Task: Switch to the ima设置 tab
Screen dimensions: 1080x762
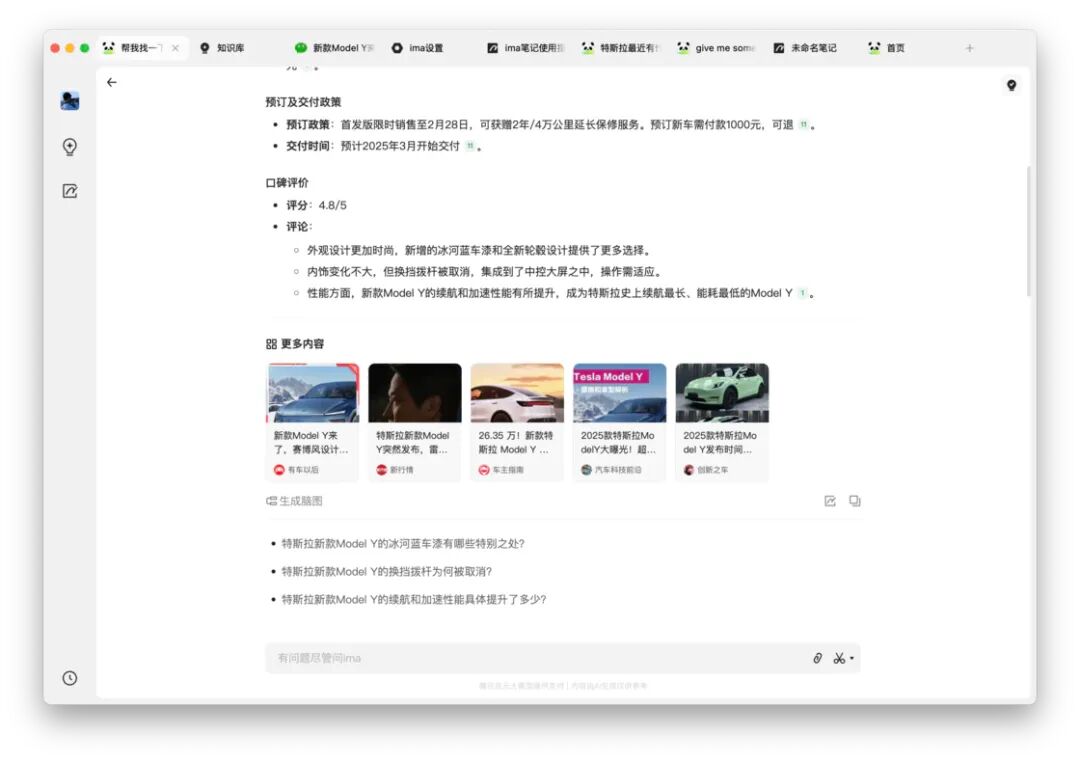Action: point(417,48)
